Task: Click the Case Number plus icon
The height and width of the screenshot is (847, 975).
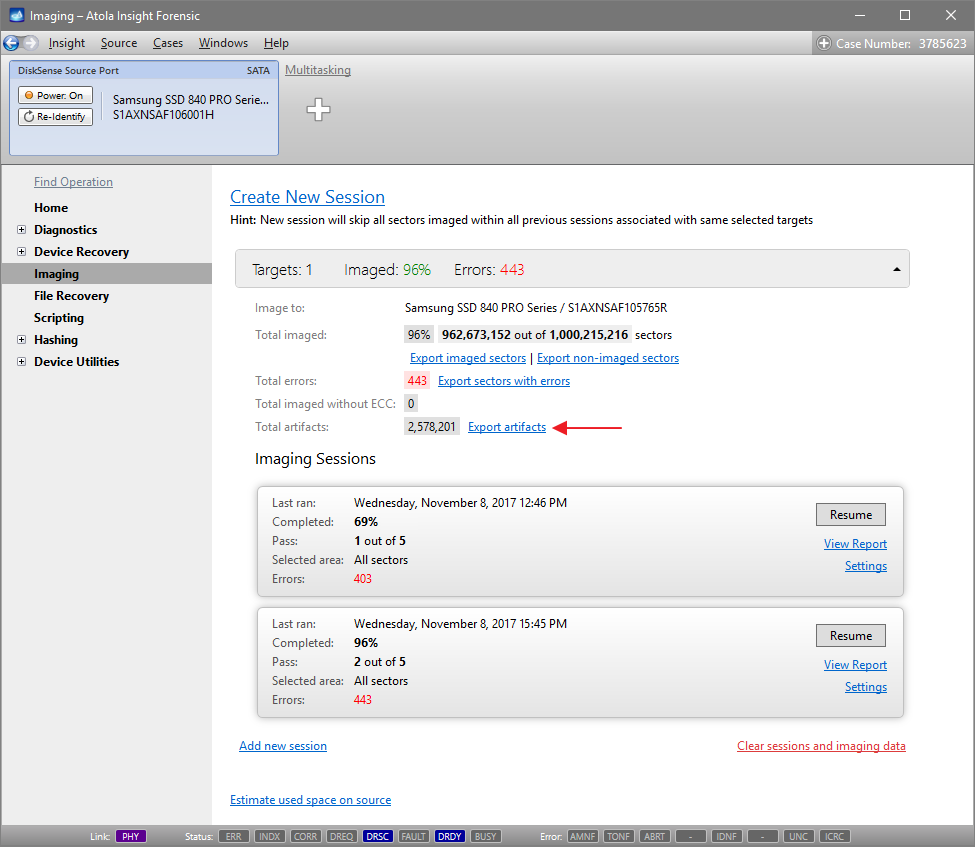Action: pyautogui.click(x=824, y=43)
